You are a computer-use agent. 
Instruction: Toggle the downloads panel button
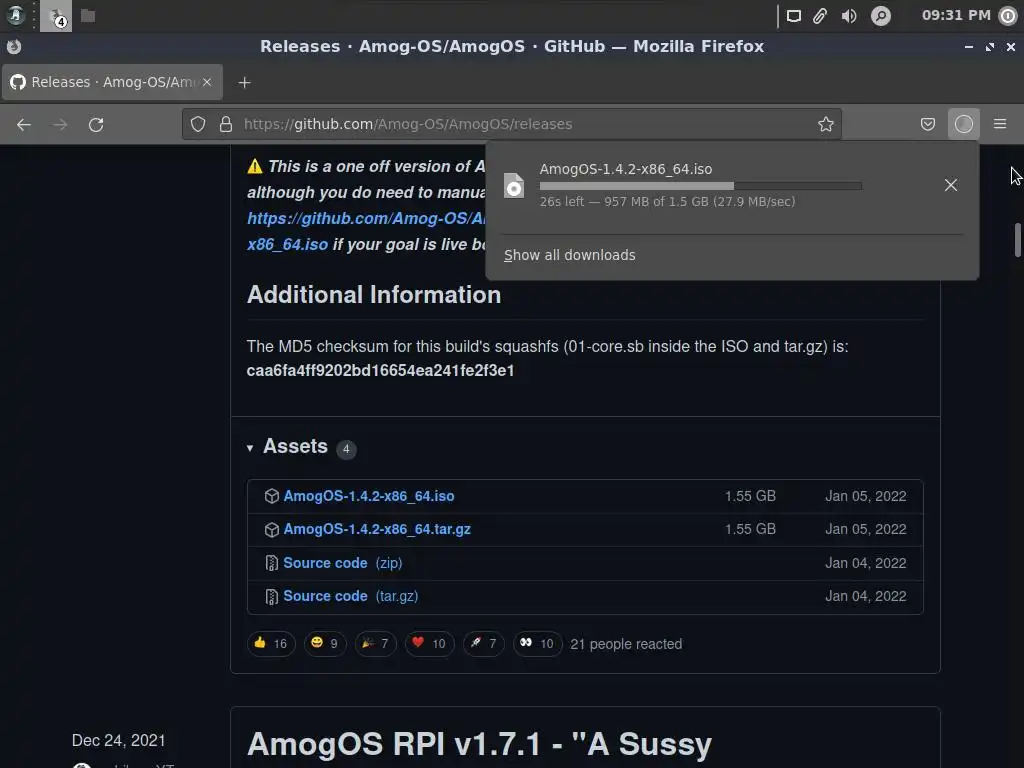(x=963, y=124)
